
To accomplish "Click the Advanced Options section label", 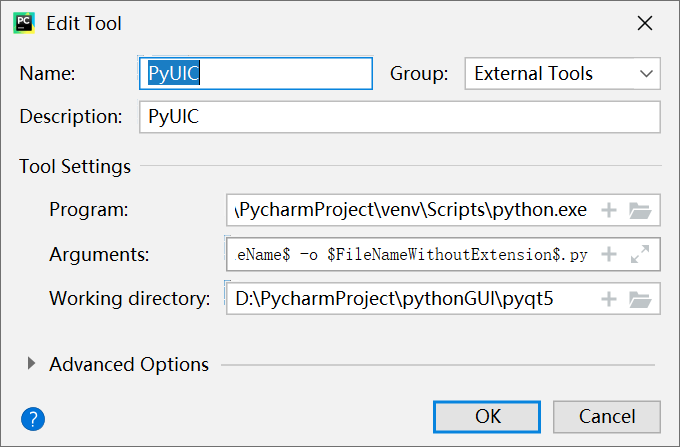I will [x=129, y=365].
